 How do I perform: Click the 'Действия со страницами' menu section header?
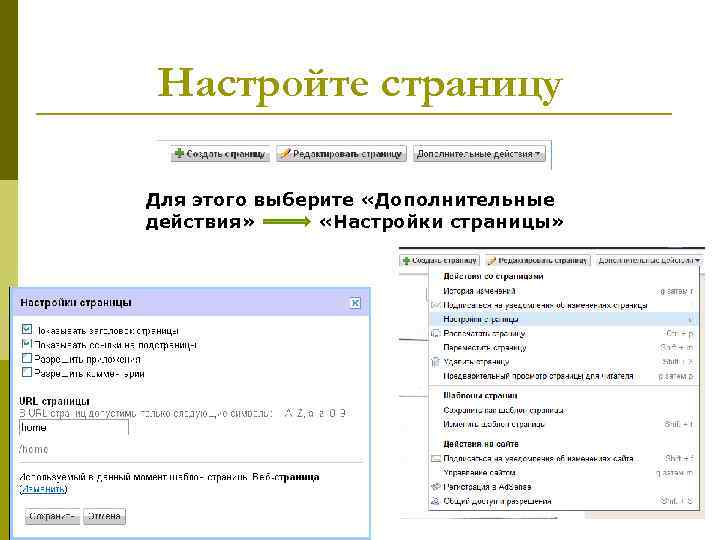493,276
